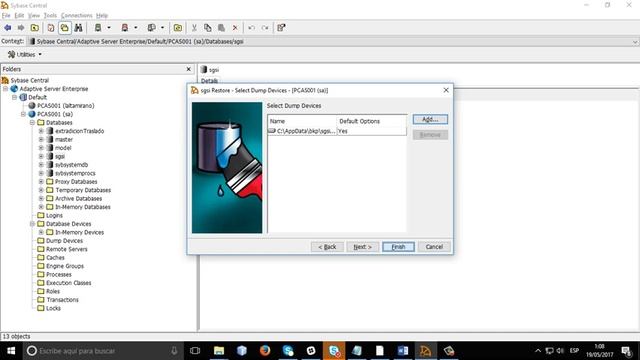Click the green Connect server icon

98,28
